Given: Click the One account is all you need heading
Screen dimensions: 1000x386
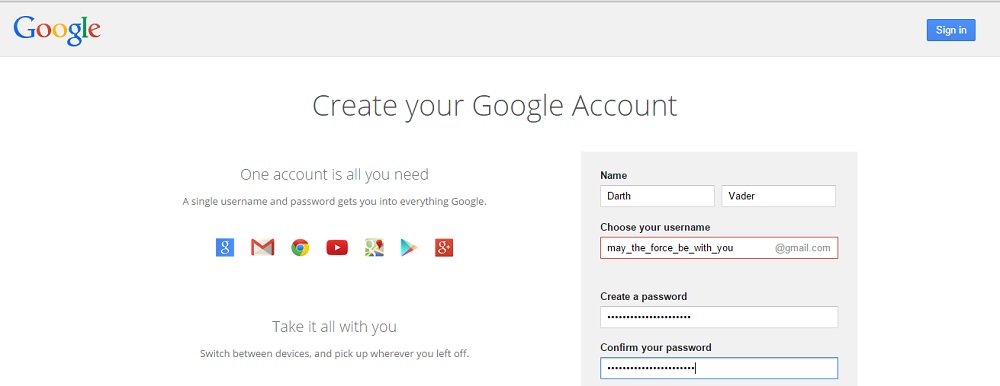Looking at the screenshot, I should [x=334, y=174].
